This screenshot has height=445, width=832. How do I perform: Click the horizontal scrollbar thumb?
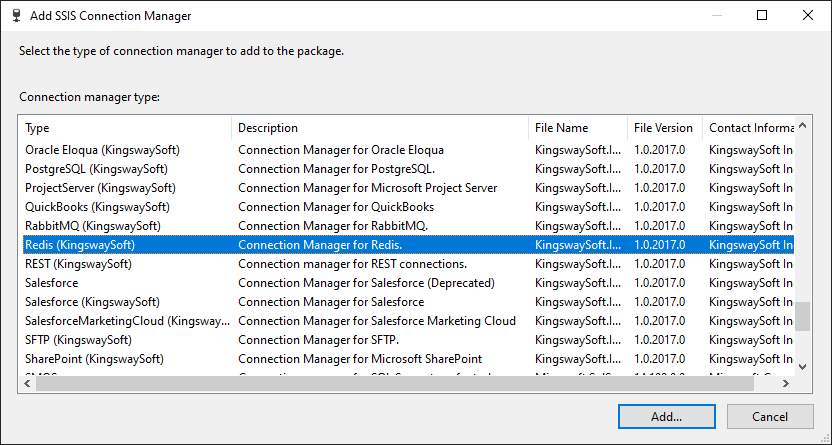395,383
